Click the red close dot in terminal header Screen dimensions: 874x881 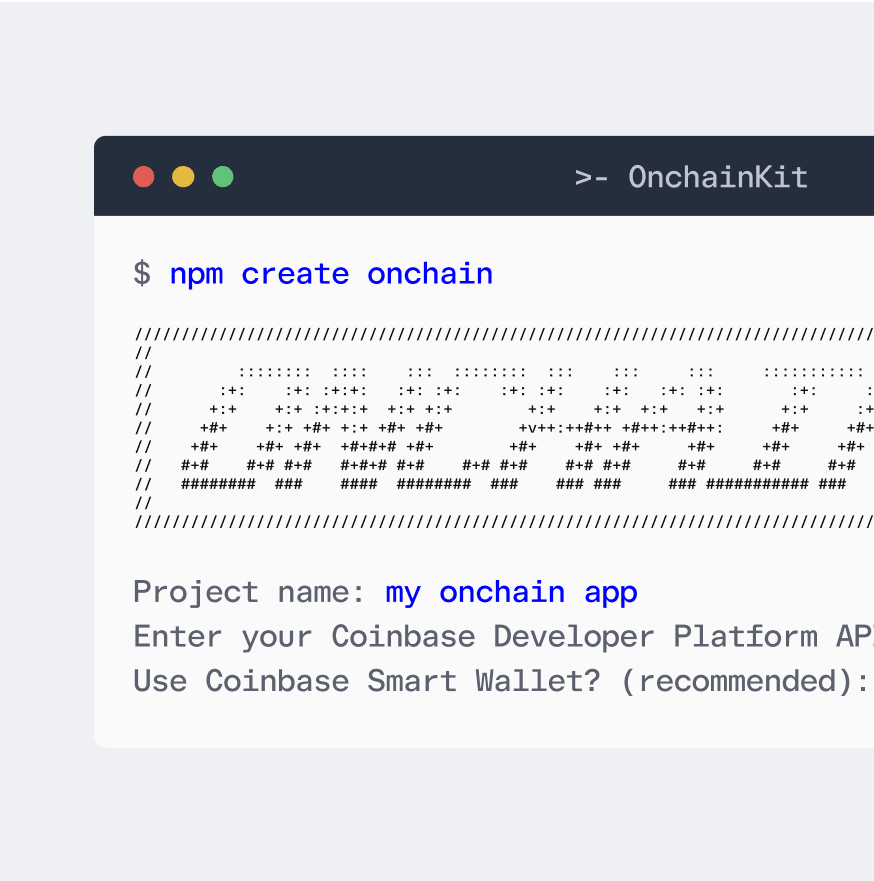click(144, 177)
